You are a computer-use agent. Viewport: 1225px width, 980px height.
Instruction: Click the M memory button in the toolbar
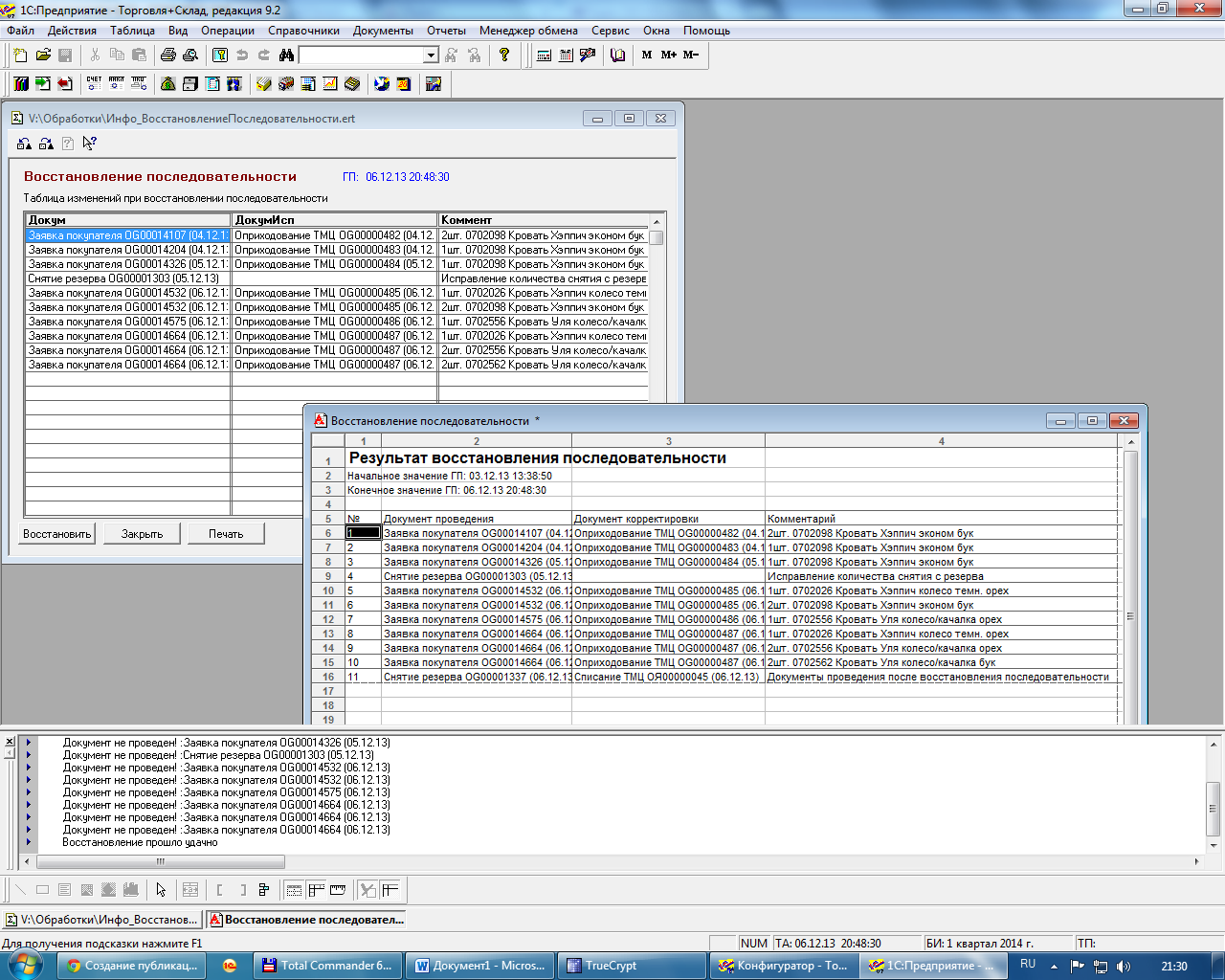(x=647, y=56)
